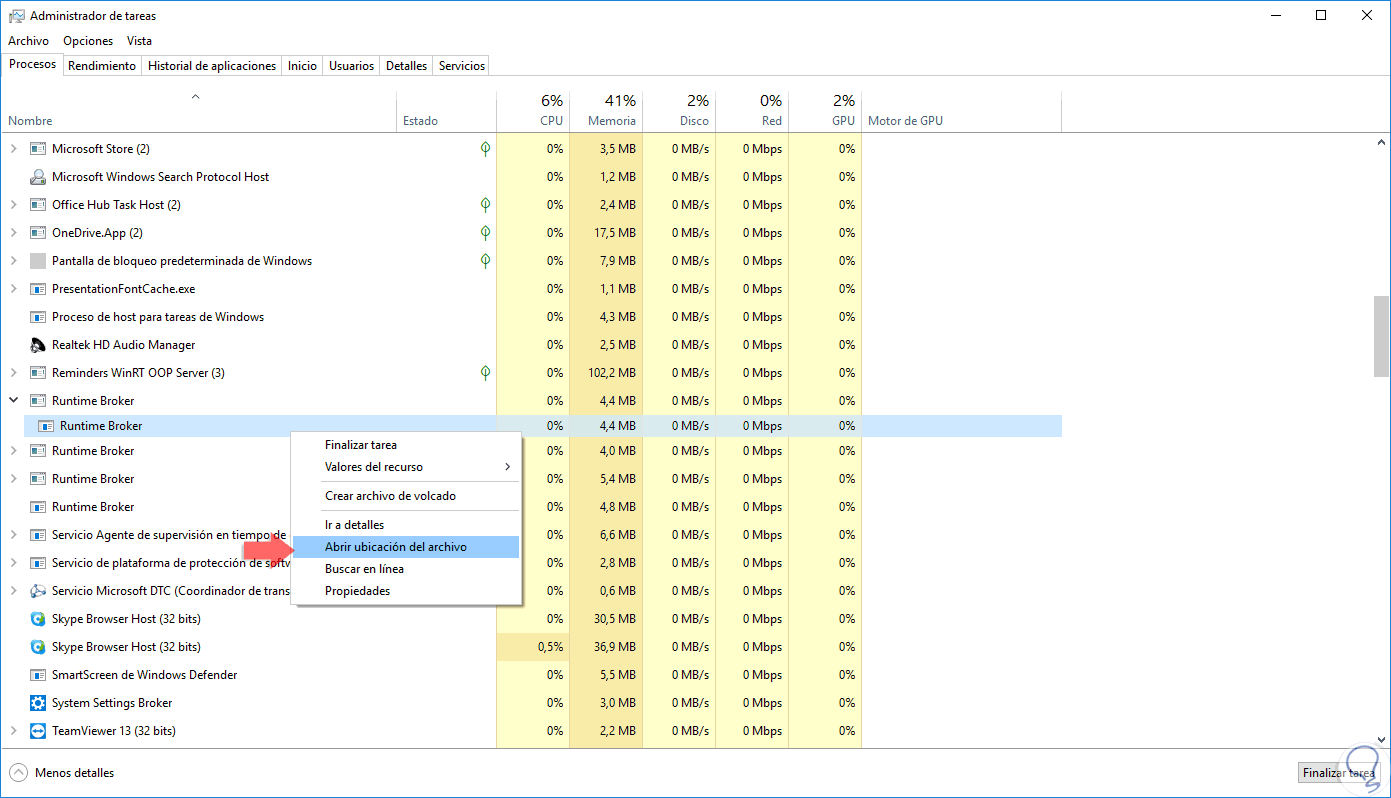The height and width of the screenshot is (798, 1391).
Task: Click the suspended leaf icon for Pantalla de bloqueo
Action: [485, 261]
